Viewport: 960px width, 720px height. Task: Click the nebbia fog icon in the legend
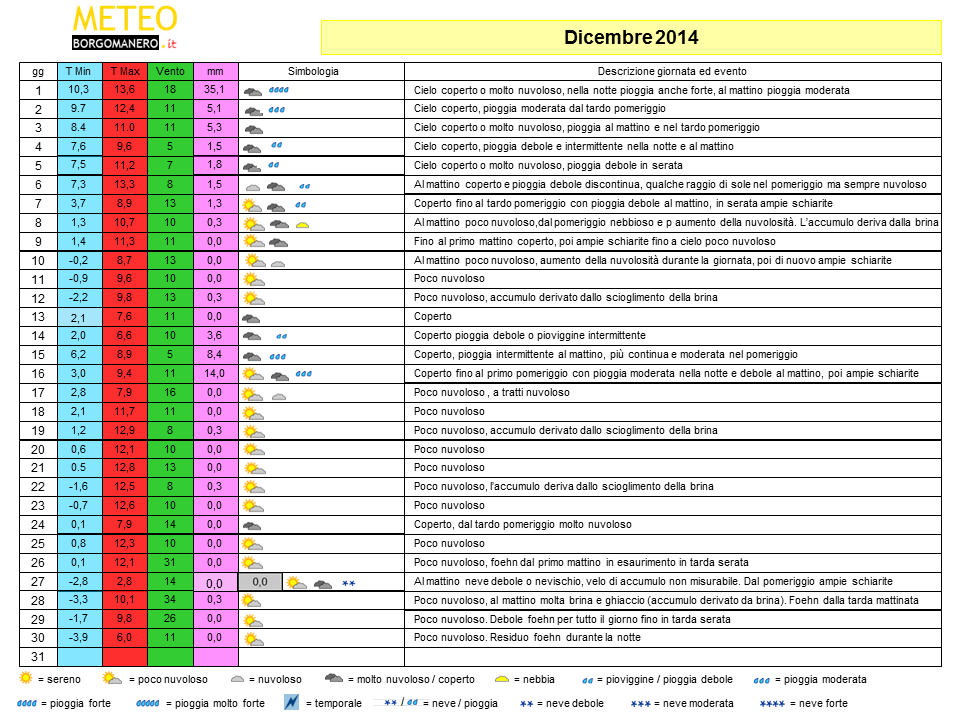click(x=502, y=679)
